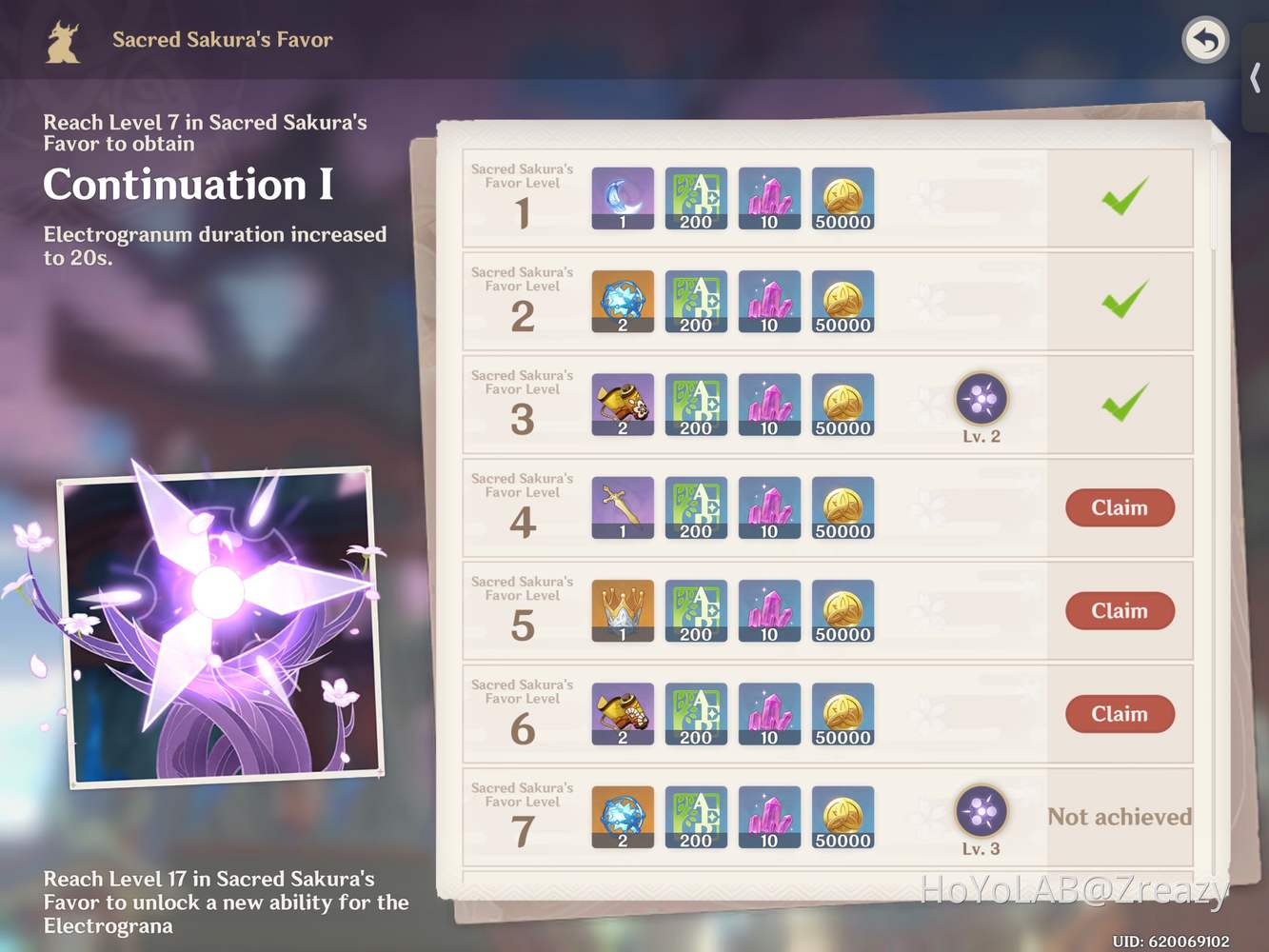Select the Lv. 2 Electrogranum upgrade icon
This screenshot has height=952, width=1269.
click(x=981, y=398)
